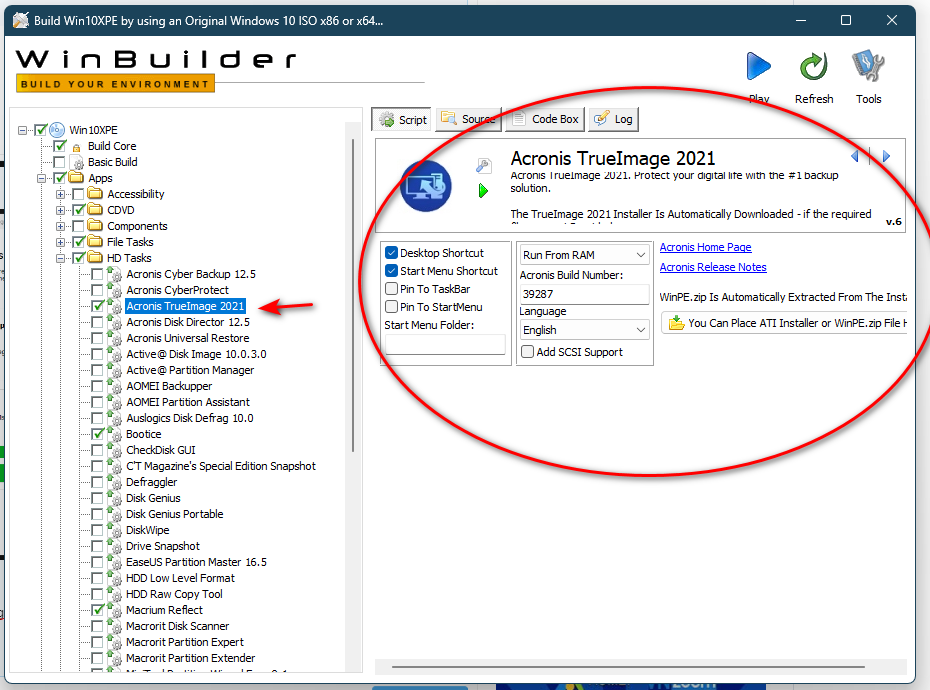This screenshot has width=930, height=690.
Task: Select HDD Low Level Format entry
Action: tap(180, 578)
